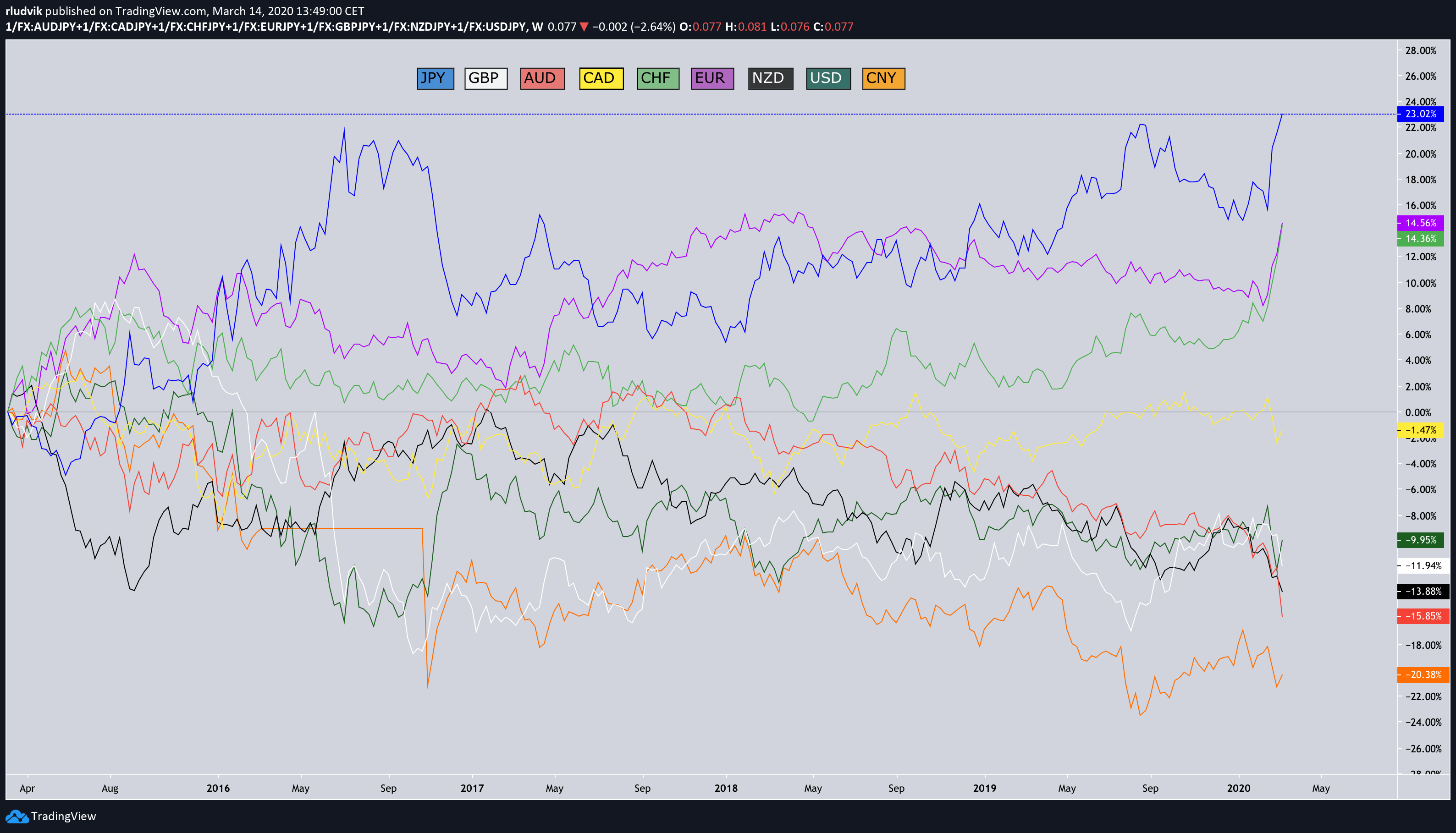Click the C:0.077 close value
Viewport: 1456px width, 833px height.
pos(833,27)
